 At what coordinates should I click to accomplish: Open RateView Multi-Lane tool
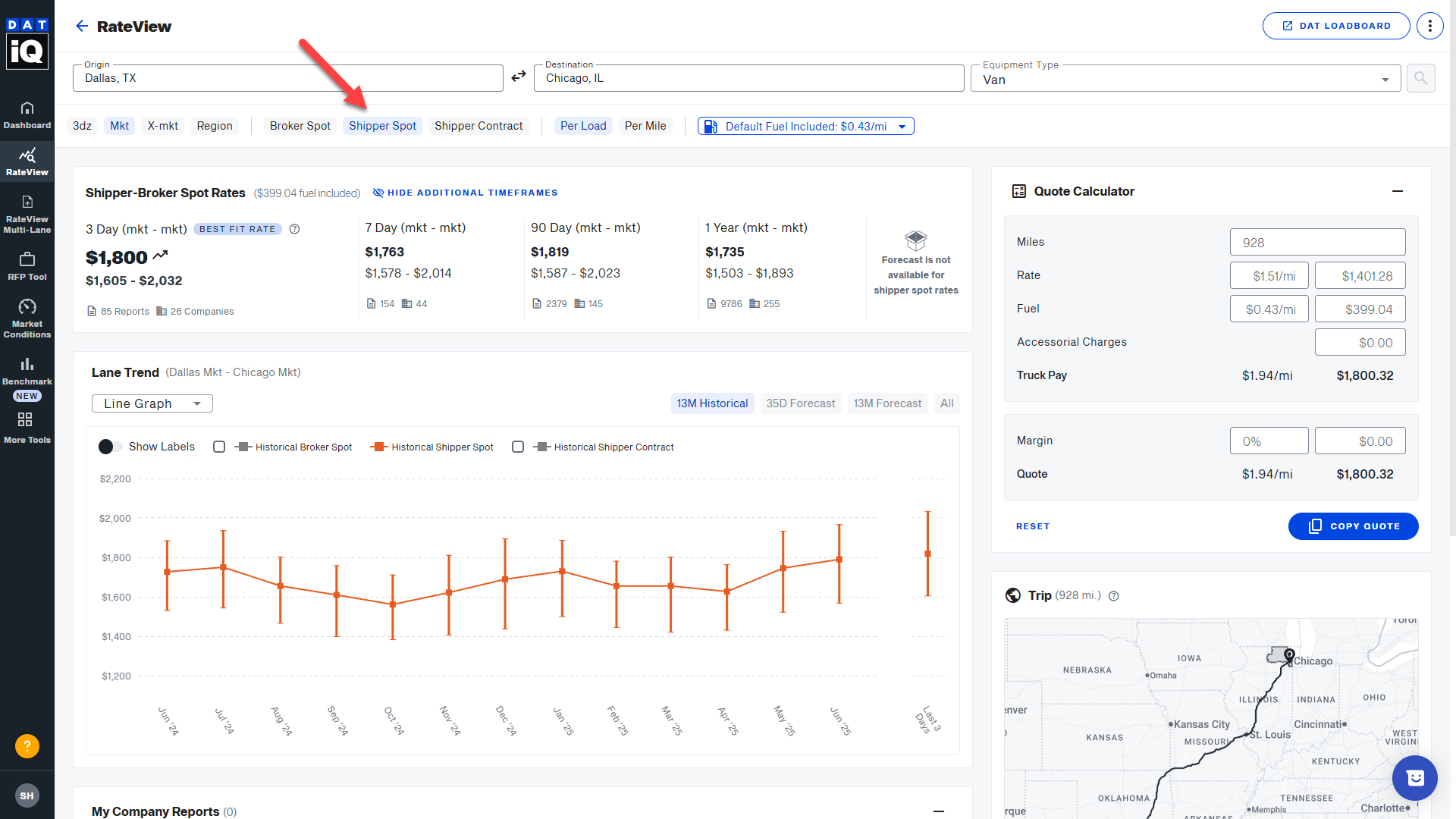coord(27,214)
